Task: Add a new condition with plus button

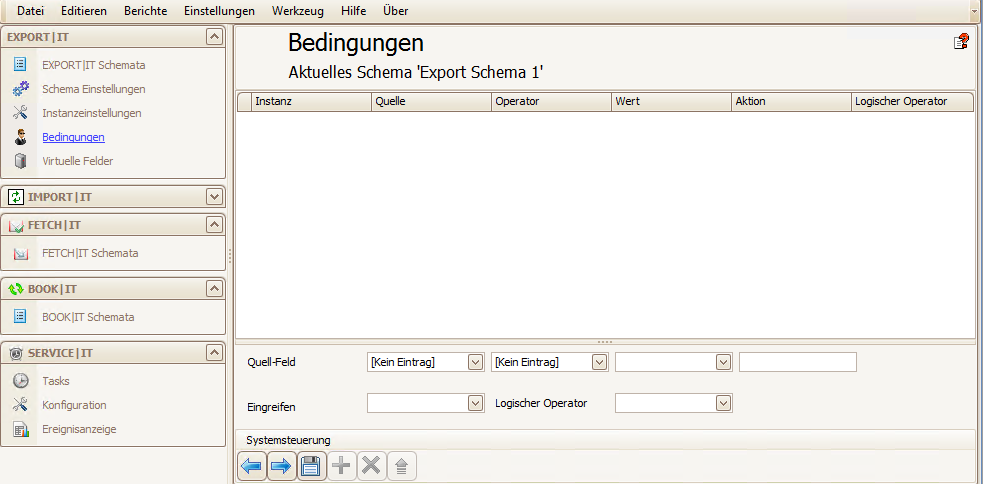Action: coord(342,466)
